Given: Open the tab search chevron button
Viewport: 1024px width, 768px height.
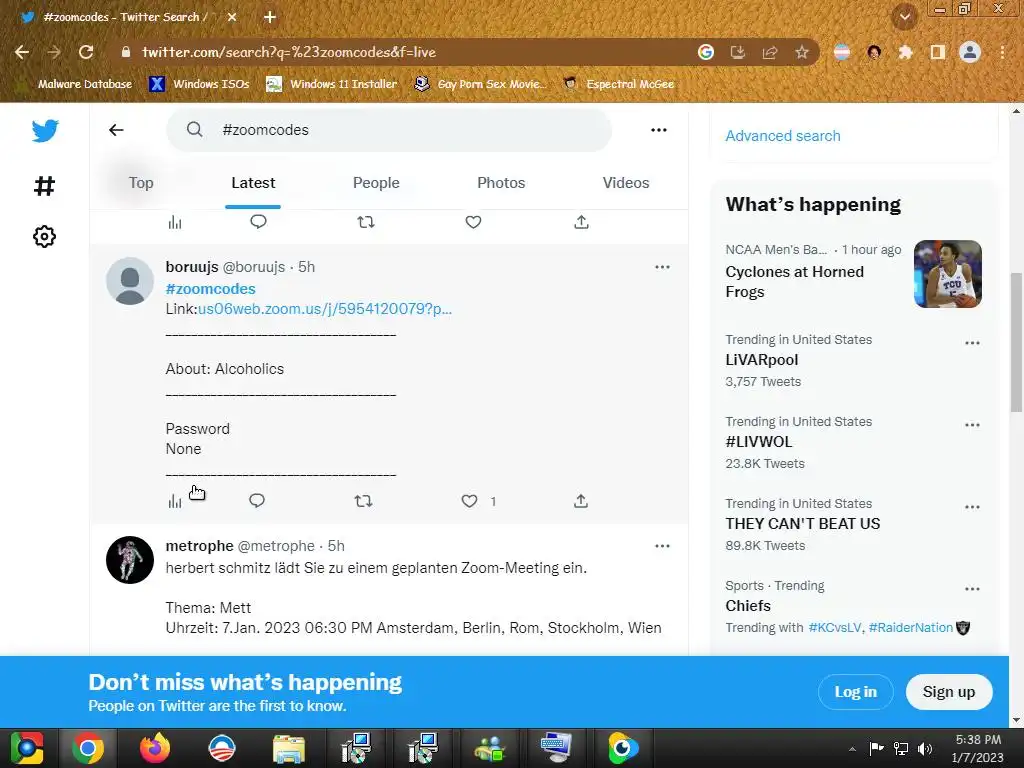Looking at the screenshot, I should coord(905,17).
